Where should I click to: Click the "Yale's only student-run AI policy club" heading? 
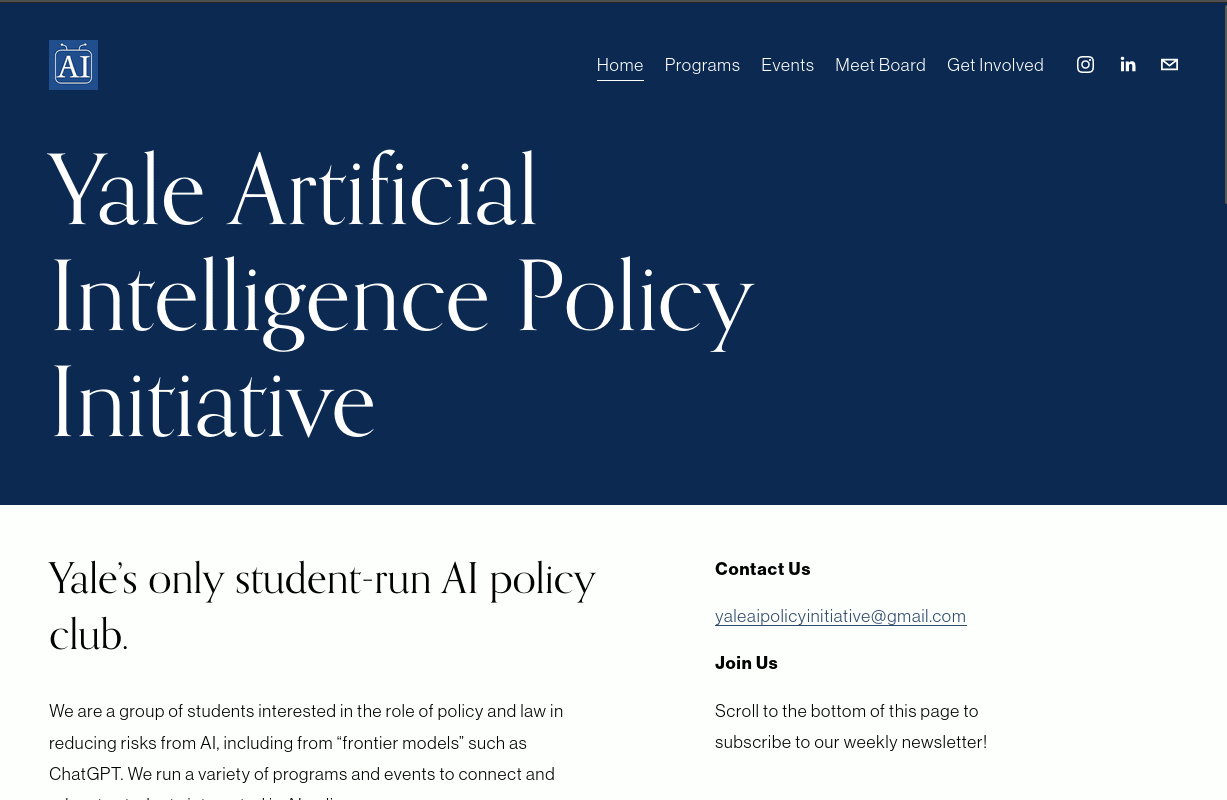point(322,606)
